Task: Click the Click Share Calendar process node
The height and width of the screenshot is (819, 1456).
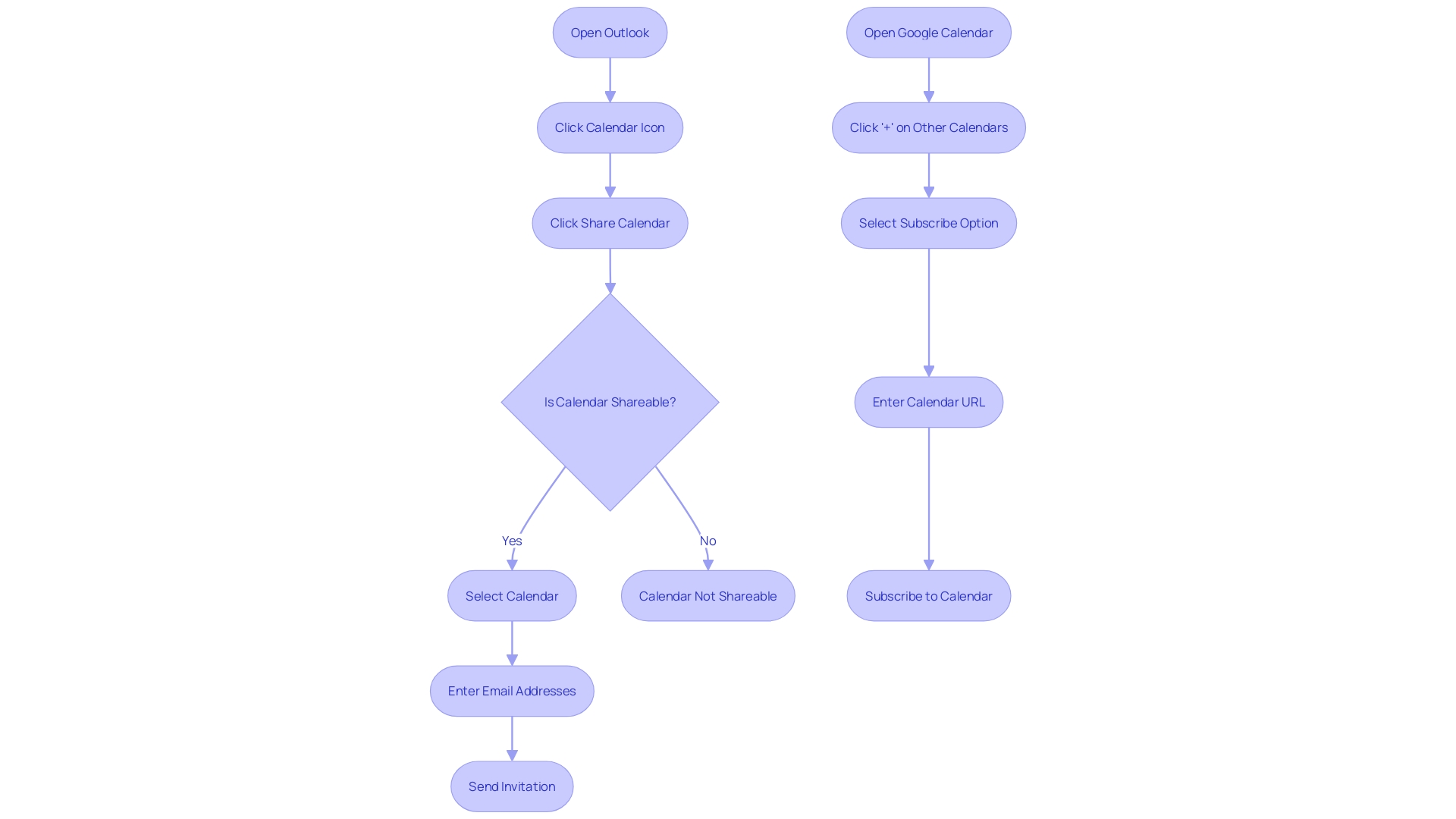Action: coord(610,222)
